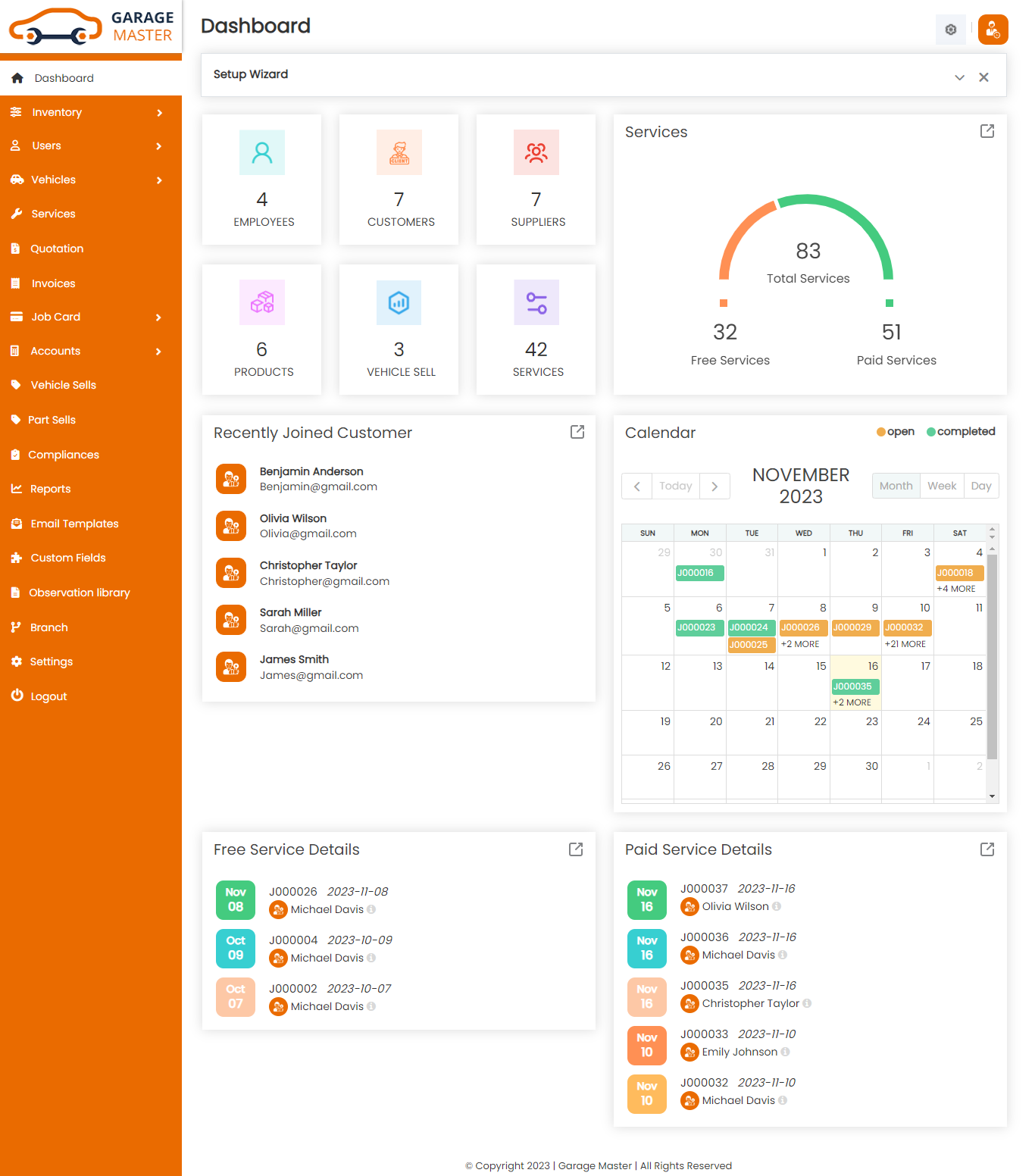Expand the Inventory sidebar submenu
This screenshot has height=1176, width=1035.
coord(159,112)
